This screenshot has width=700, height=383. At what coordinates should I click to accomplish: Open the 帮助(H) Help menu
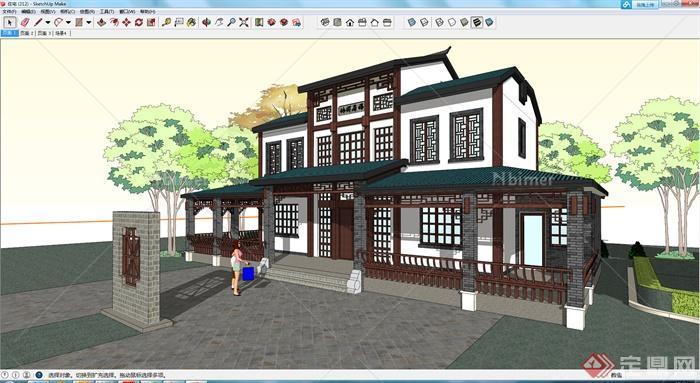click(147, 12)
